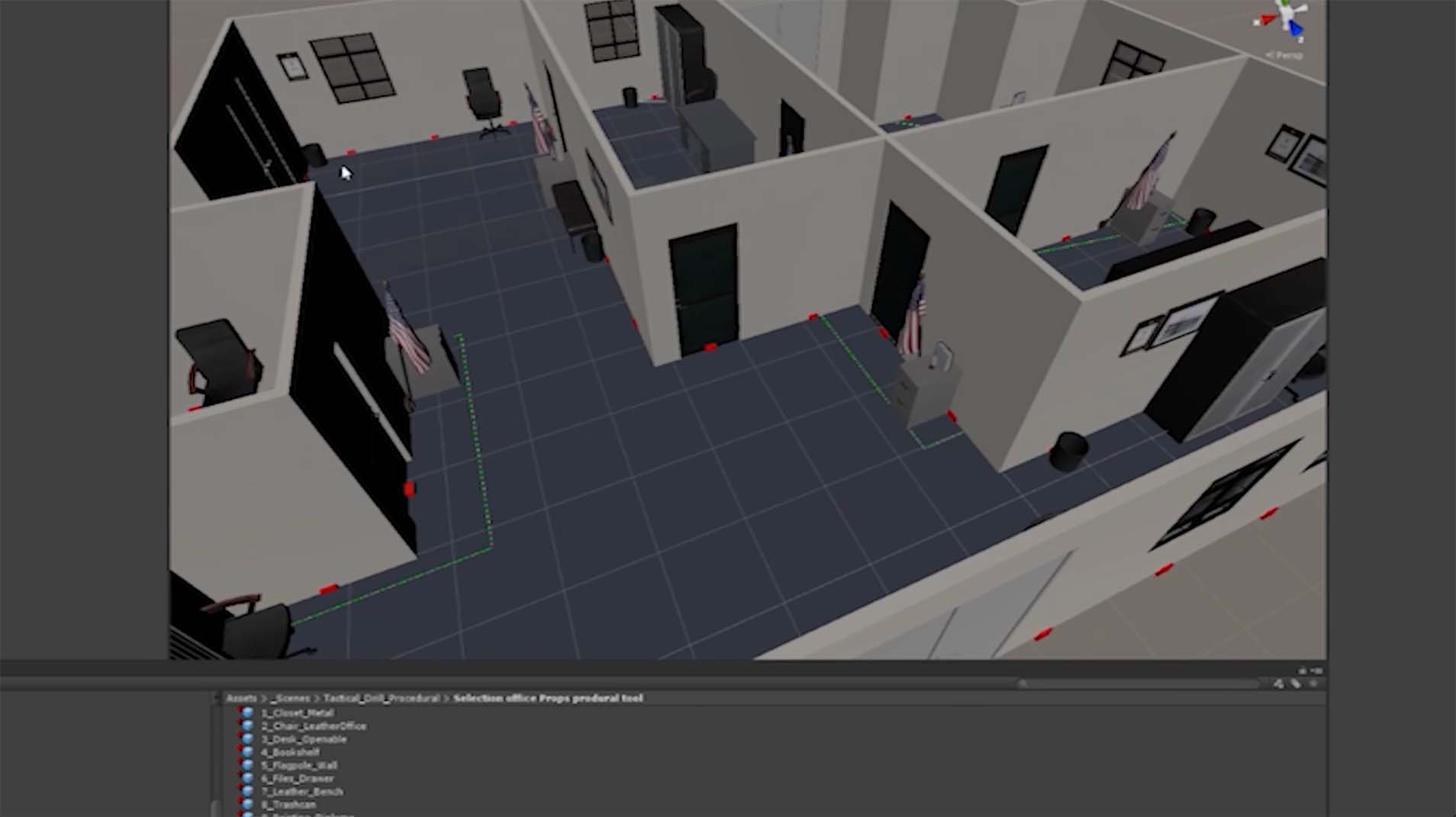Click the 8_Trashcan prefab icon
The image size is (1456, 817).
click(247, 804)
